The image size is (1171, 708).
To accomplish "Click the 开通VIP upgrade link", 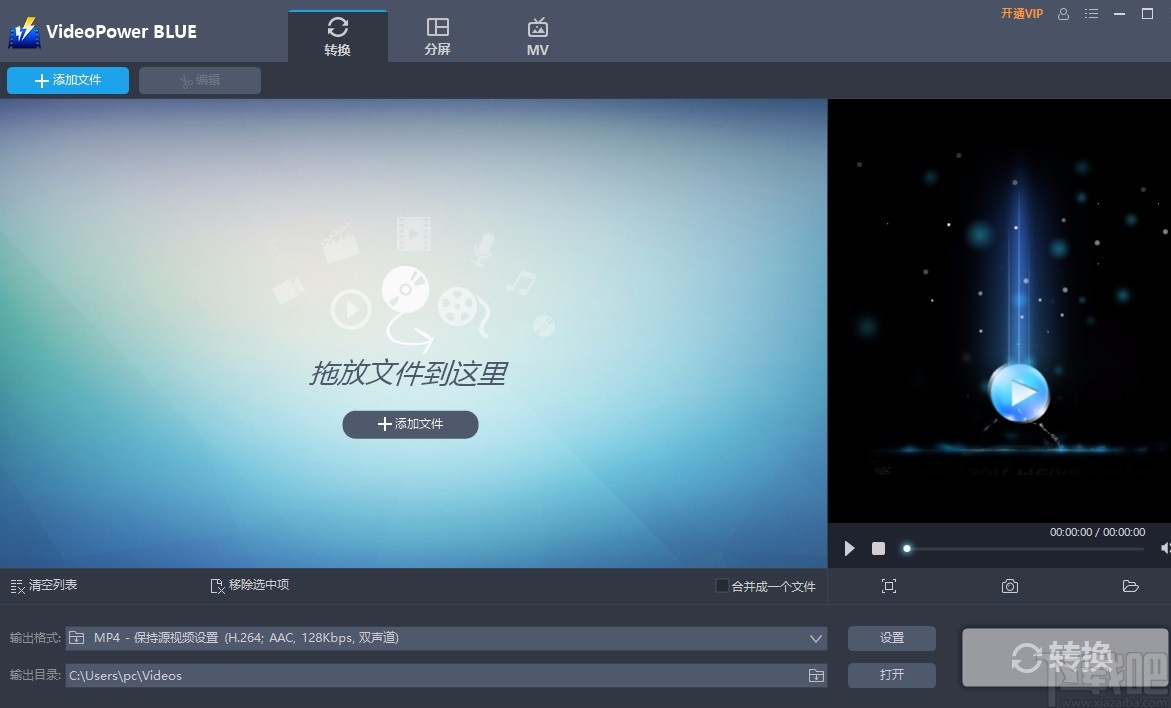I will pos(1021,14).
